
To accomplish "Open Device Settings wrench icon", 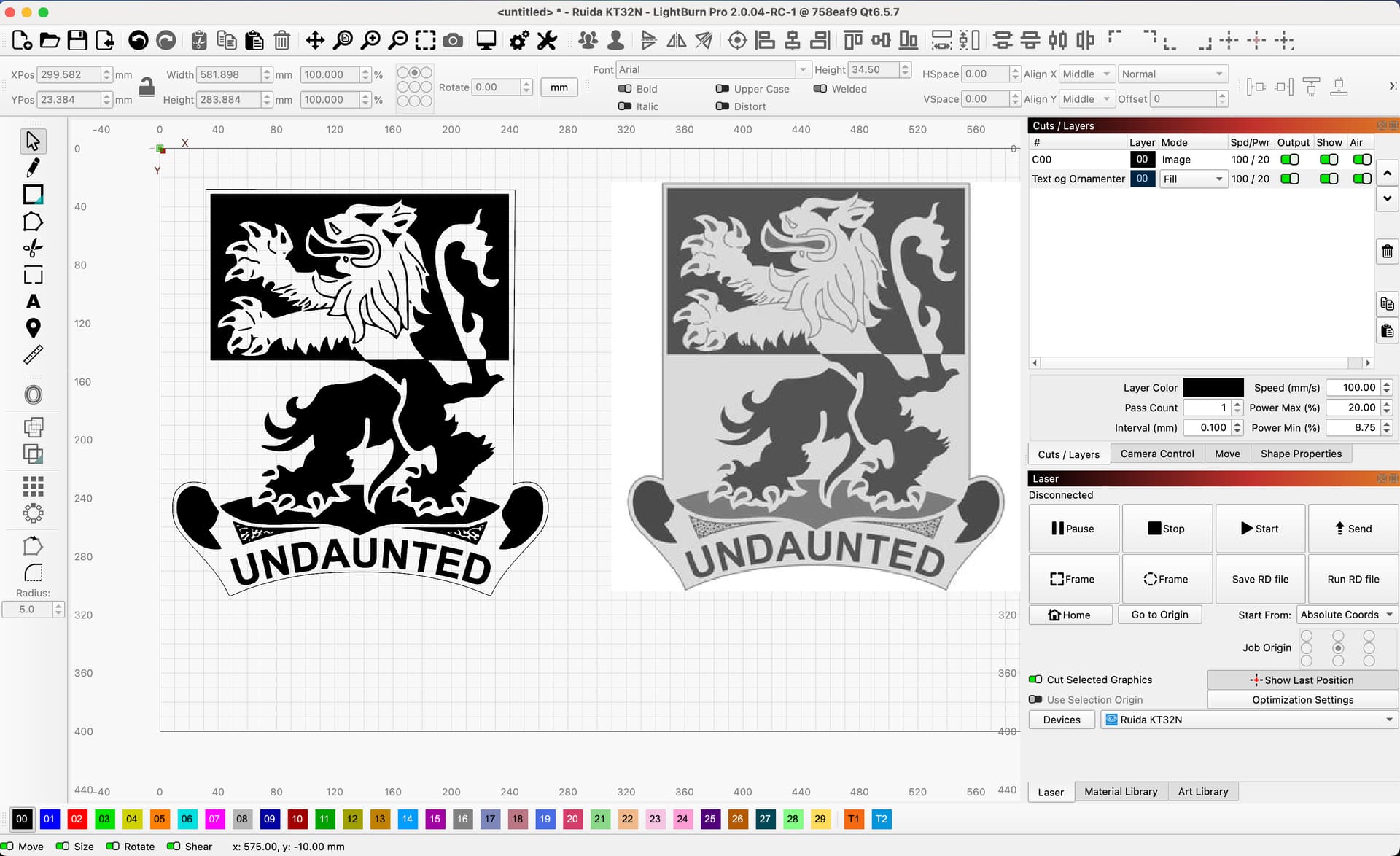I will (x=547, y=40).
